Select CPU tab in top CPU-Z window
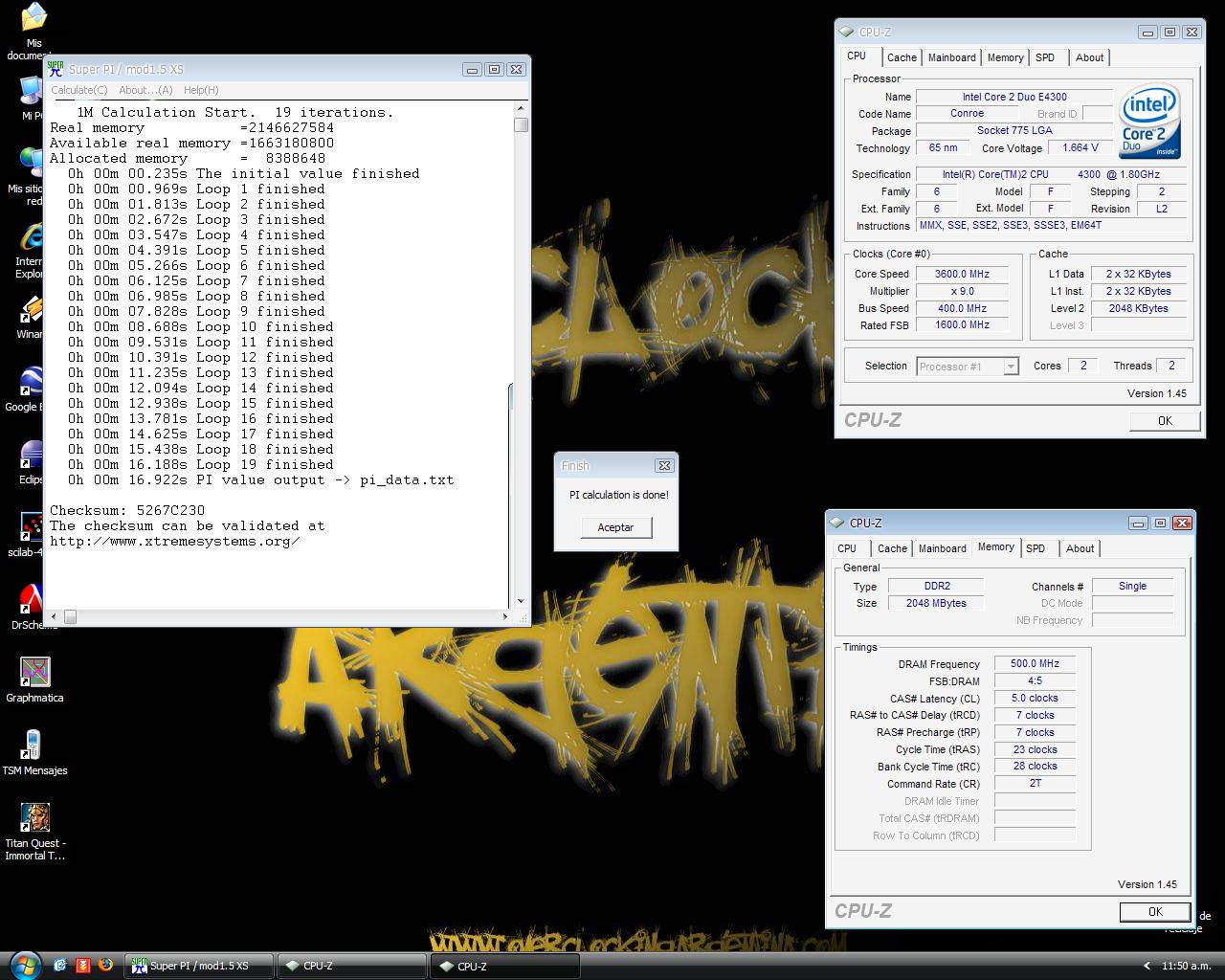The width and height of the screenshot is (1225, 980). [x=857, y=56]
